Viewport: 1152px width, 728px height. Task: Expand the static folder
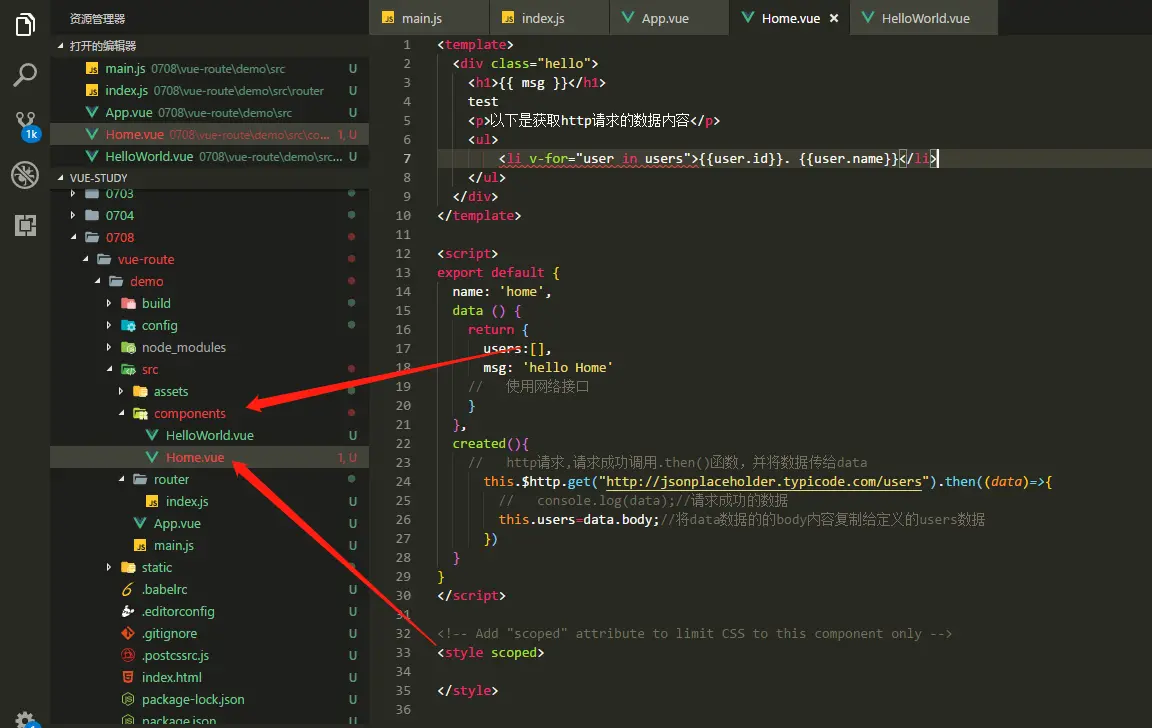209,568
